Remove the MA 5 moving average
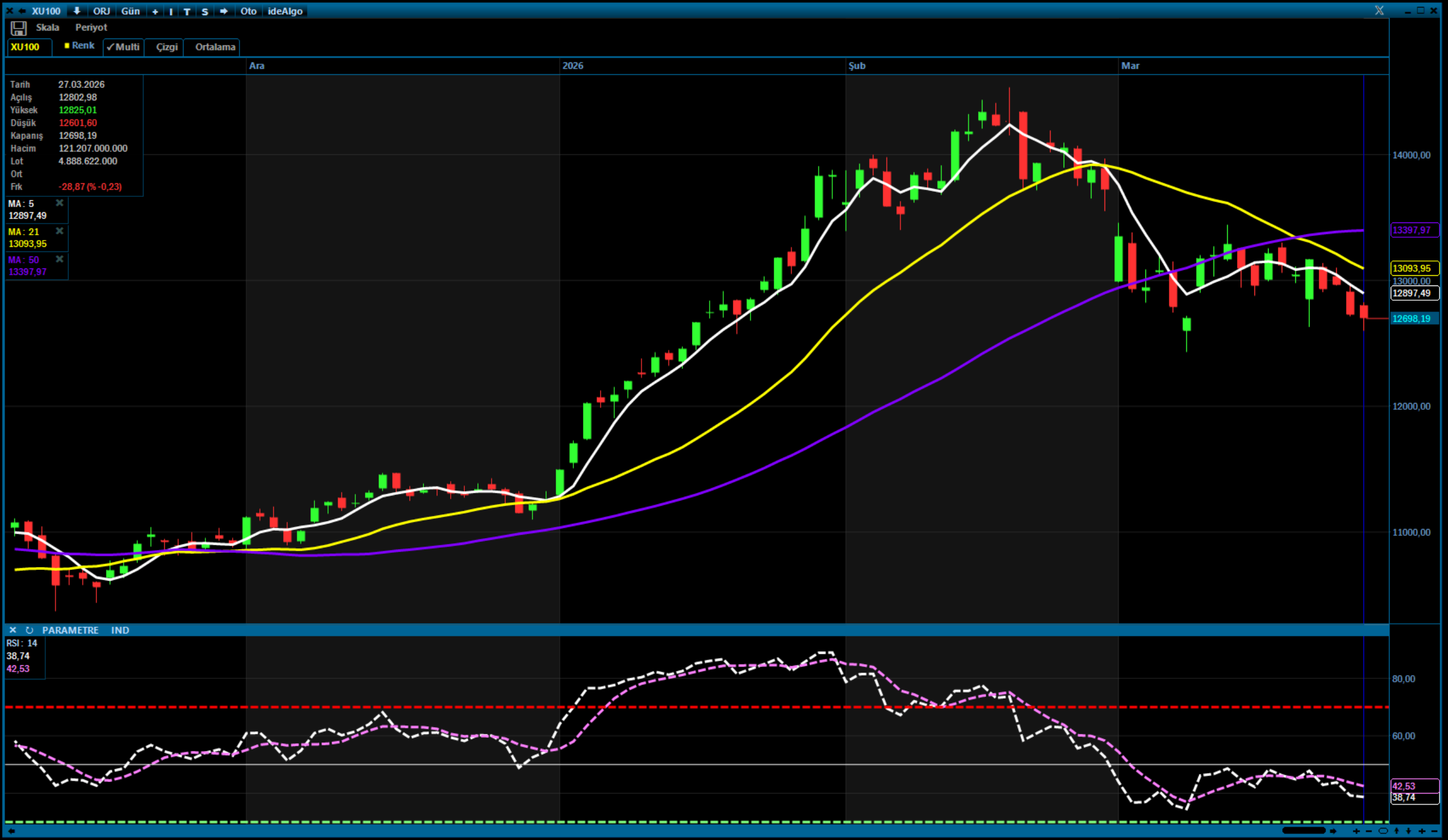This screenshot has height=840, width=1448. (x=59, y=203)
